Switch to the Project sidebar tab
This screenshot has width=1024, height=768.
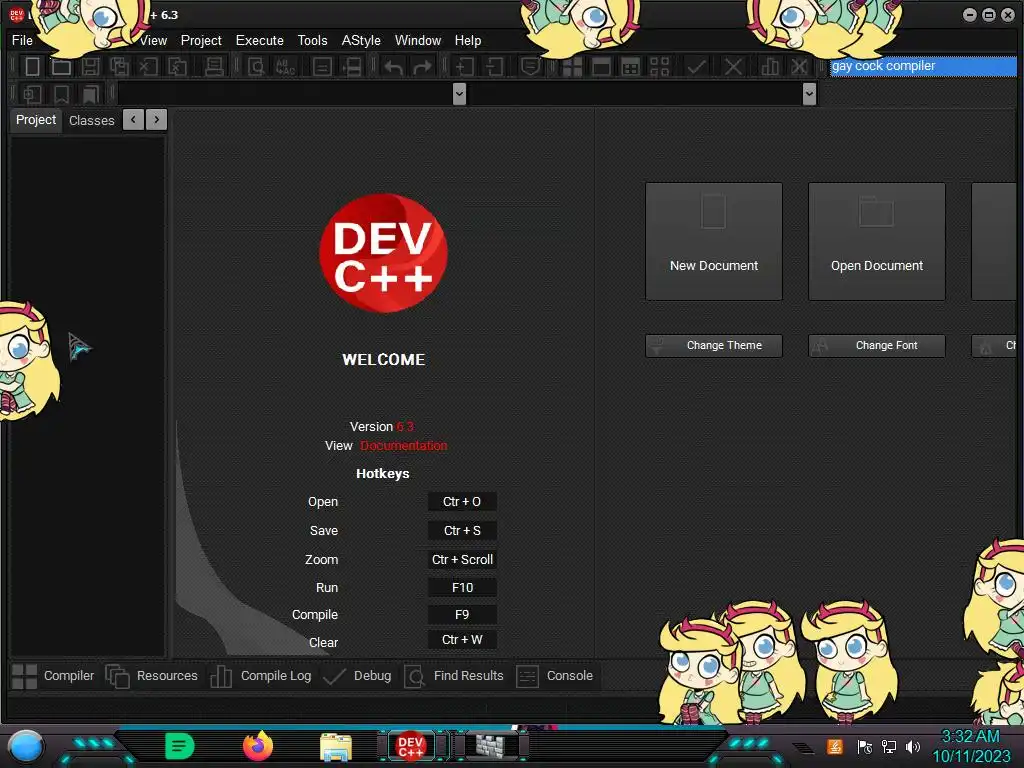point(36,120)
